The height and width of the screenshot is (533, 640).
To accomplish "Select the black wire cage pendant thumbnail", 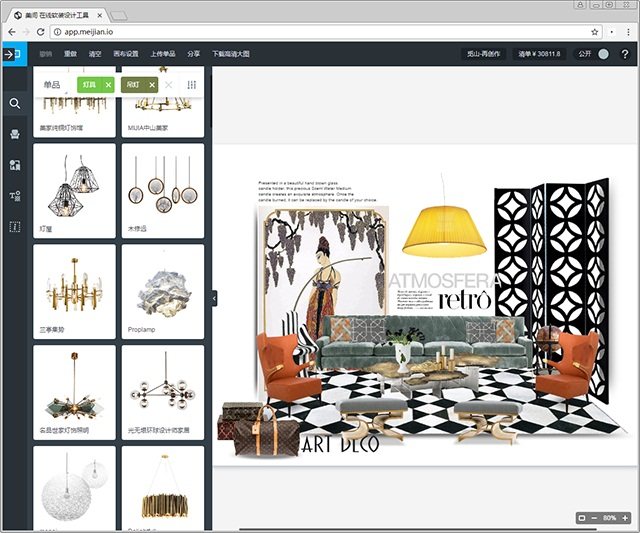I will pyautogui.click(x=74, y=191).
